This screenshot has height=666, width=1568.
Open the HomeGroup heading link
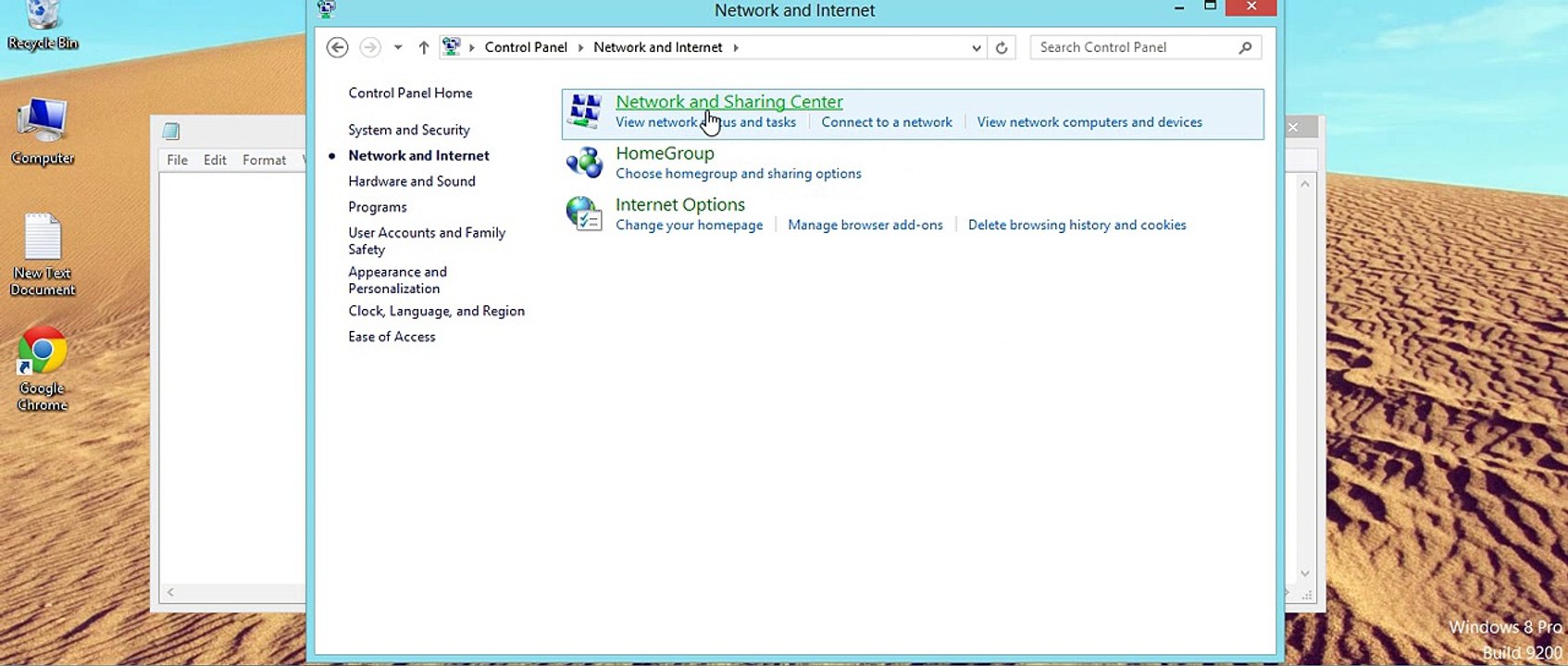pos(665,154)
